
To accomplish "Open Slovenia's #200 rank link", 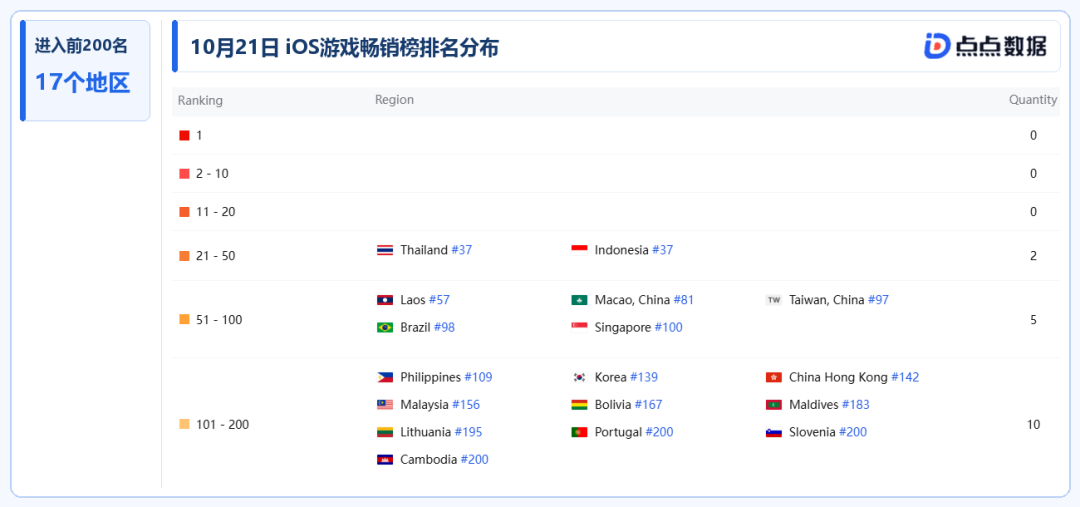I will tap(853, 432).
